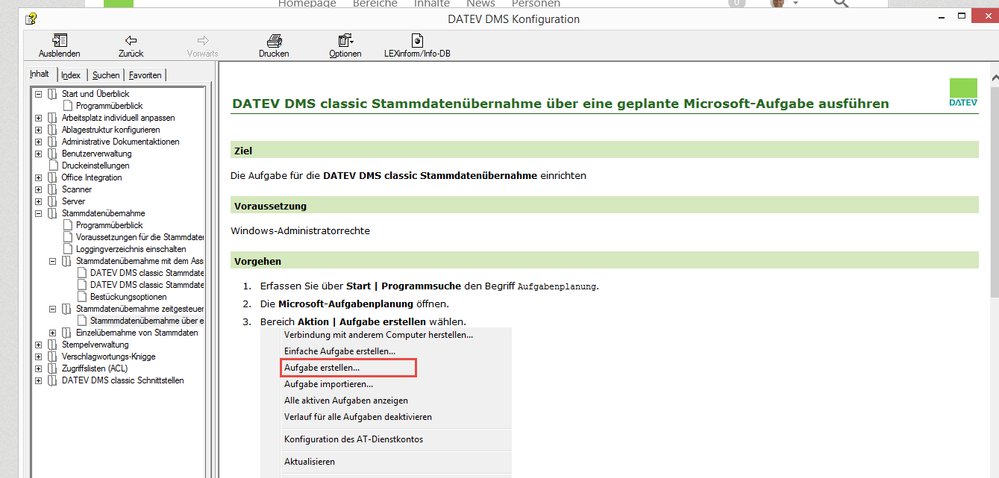Click the DATEV logo in the header

coord(963,91)
